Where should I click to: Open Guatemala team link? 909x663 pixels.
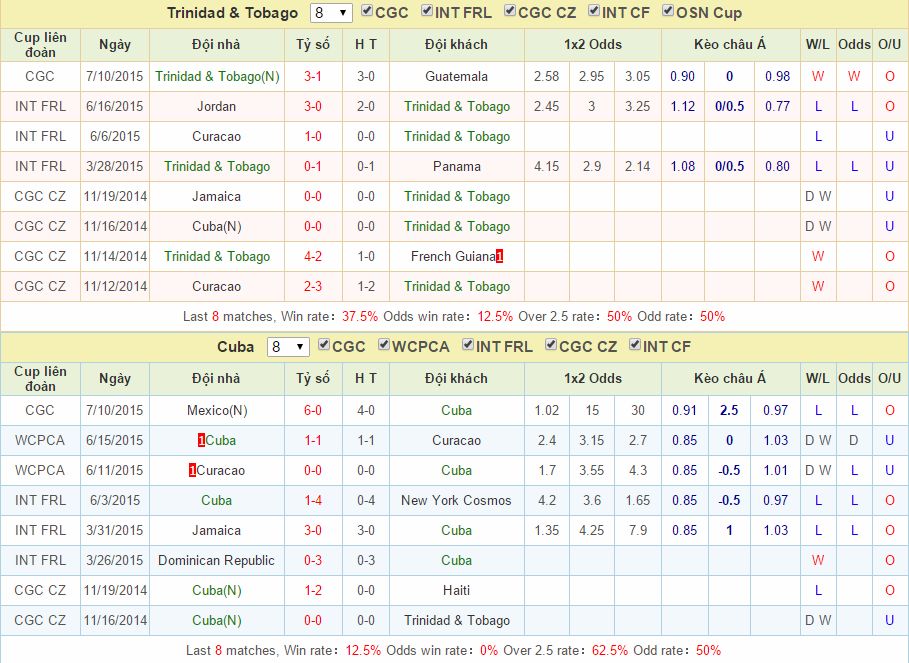click(x=456, y=76)
